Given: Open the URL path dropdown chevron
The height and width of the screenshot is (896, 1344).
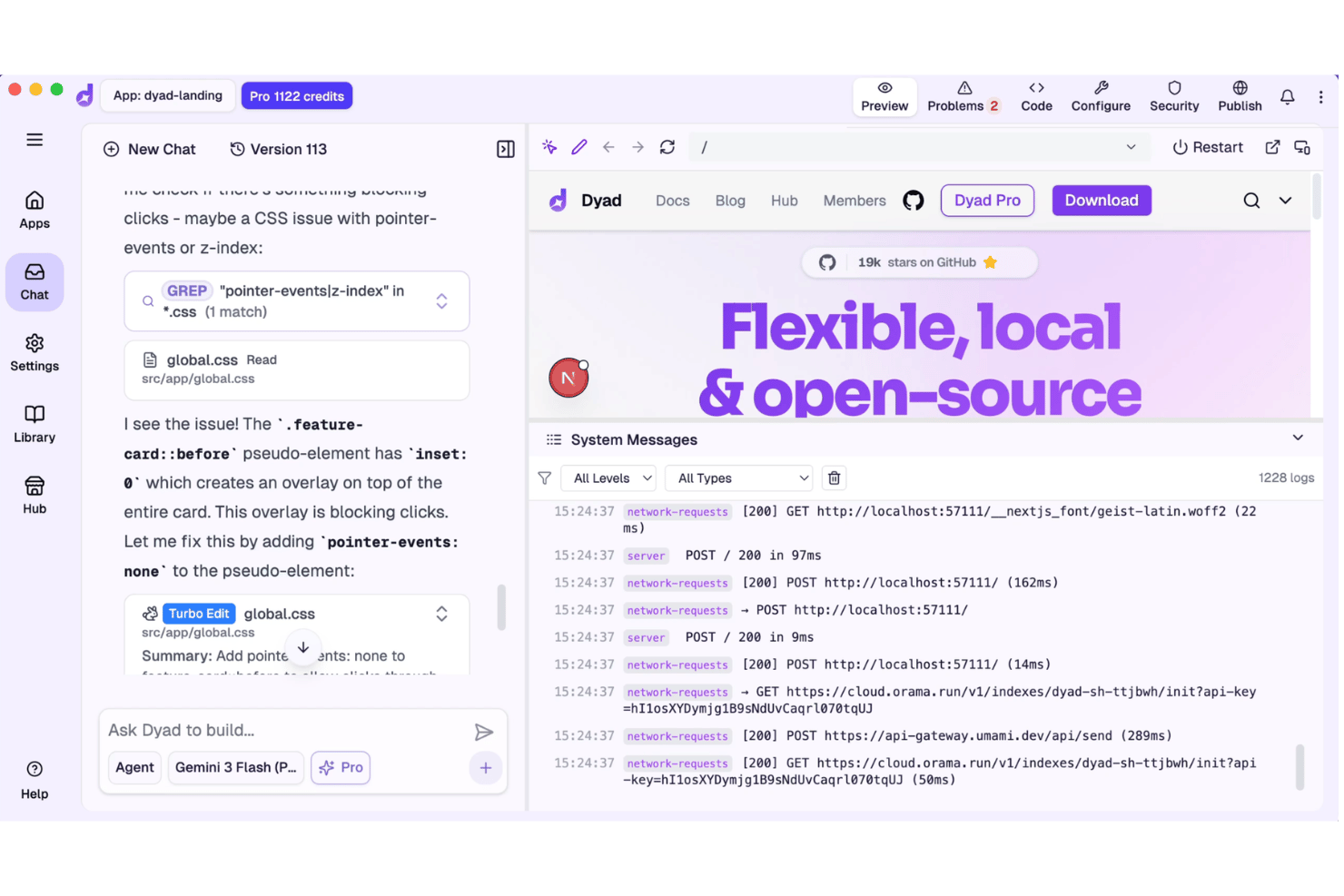Looking at the screenshot, I should (x=1131, y=147).
